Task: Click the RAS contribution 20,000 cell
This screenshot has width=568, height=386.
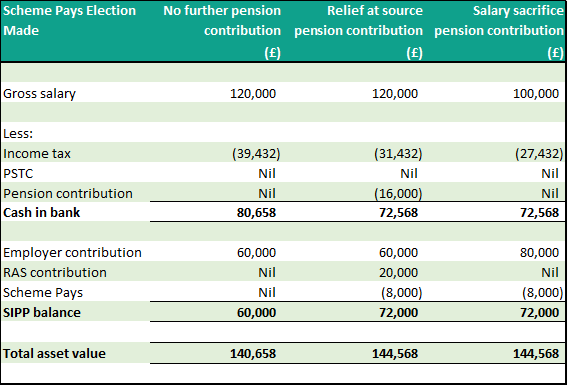Action: click(x=398, y=272)
